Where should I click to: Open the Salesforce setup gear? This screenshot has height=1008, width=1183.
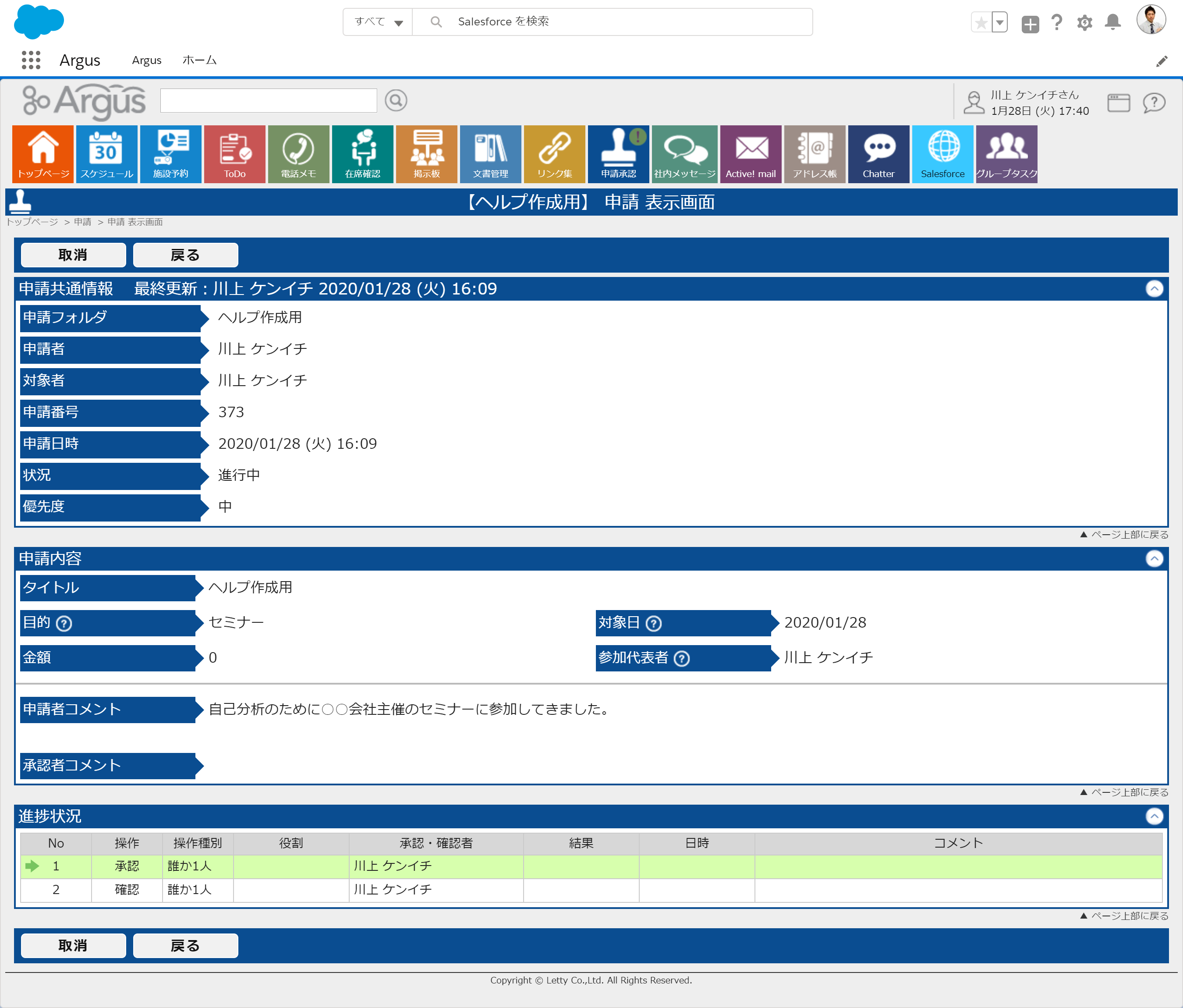pyautogui.click(x=1084, y=23)
